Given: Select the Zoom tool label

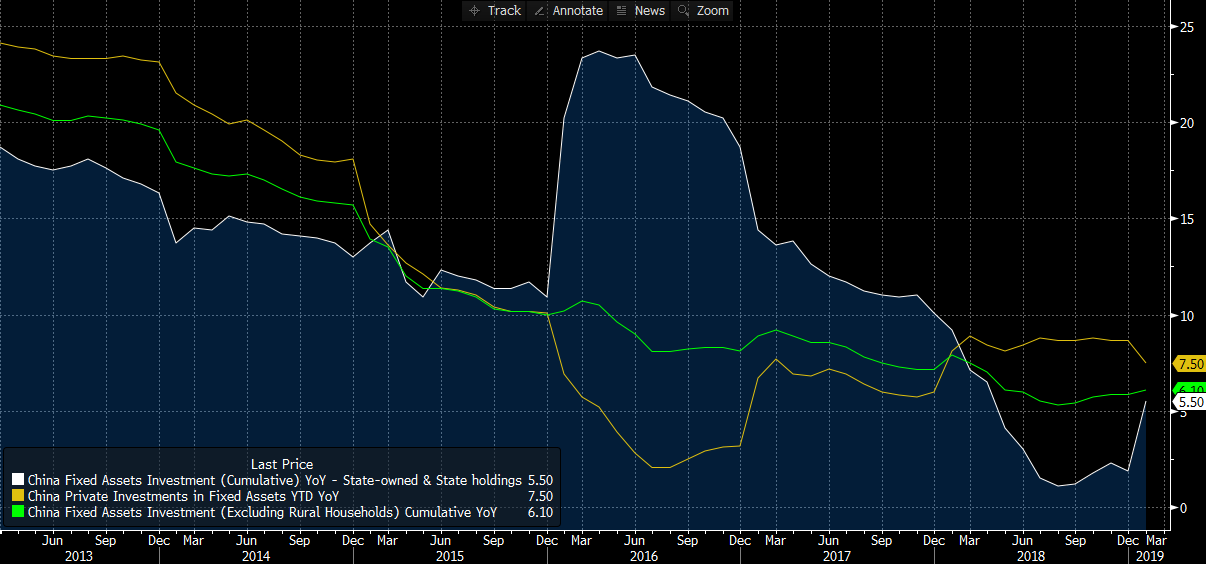Looking at the screenshot, I should click(713, 11).
